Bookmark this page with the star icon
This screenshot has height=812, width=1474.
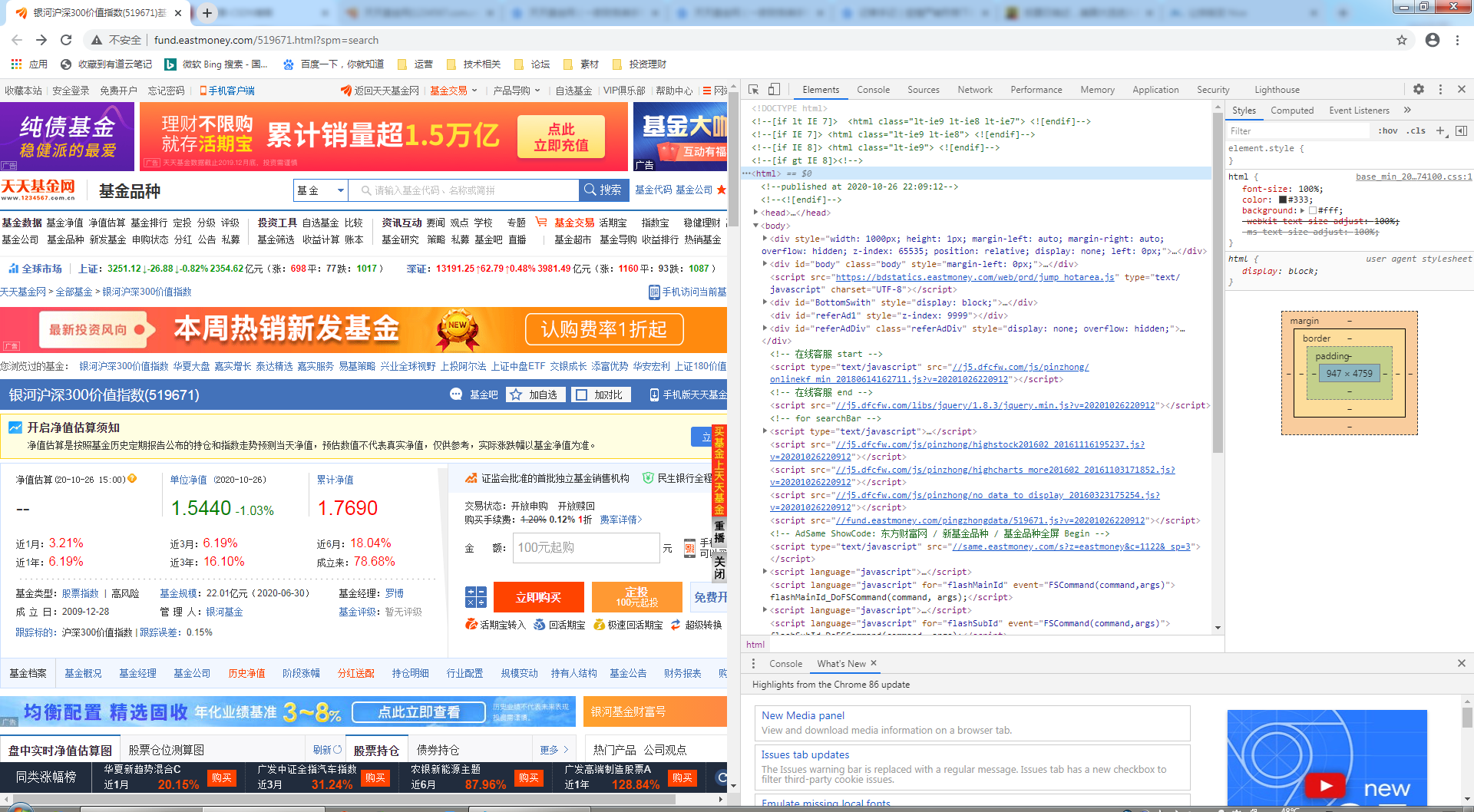1402,40
